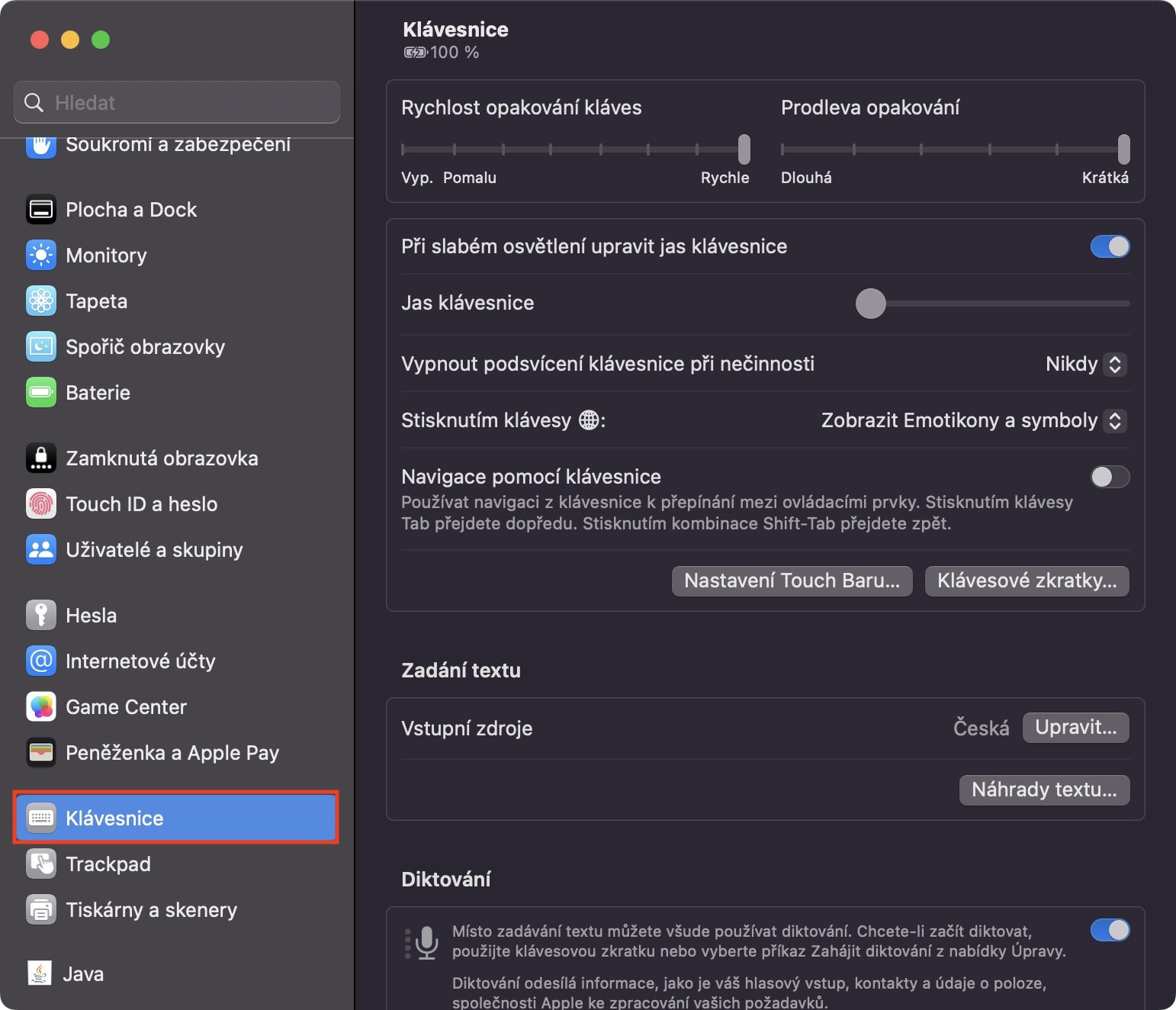Open the Game Center icon in sidebar
The width and height of the screenshot is (1176, 1010).
tap(41, 707)
